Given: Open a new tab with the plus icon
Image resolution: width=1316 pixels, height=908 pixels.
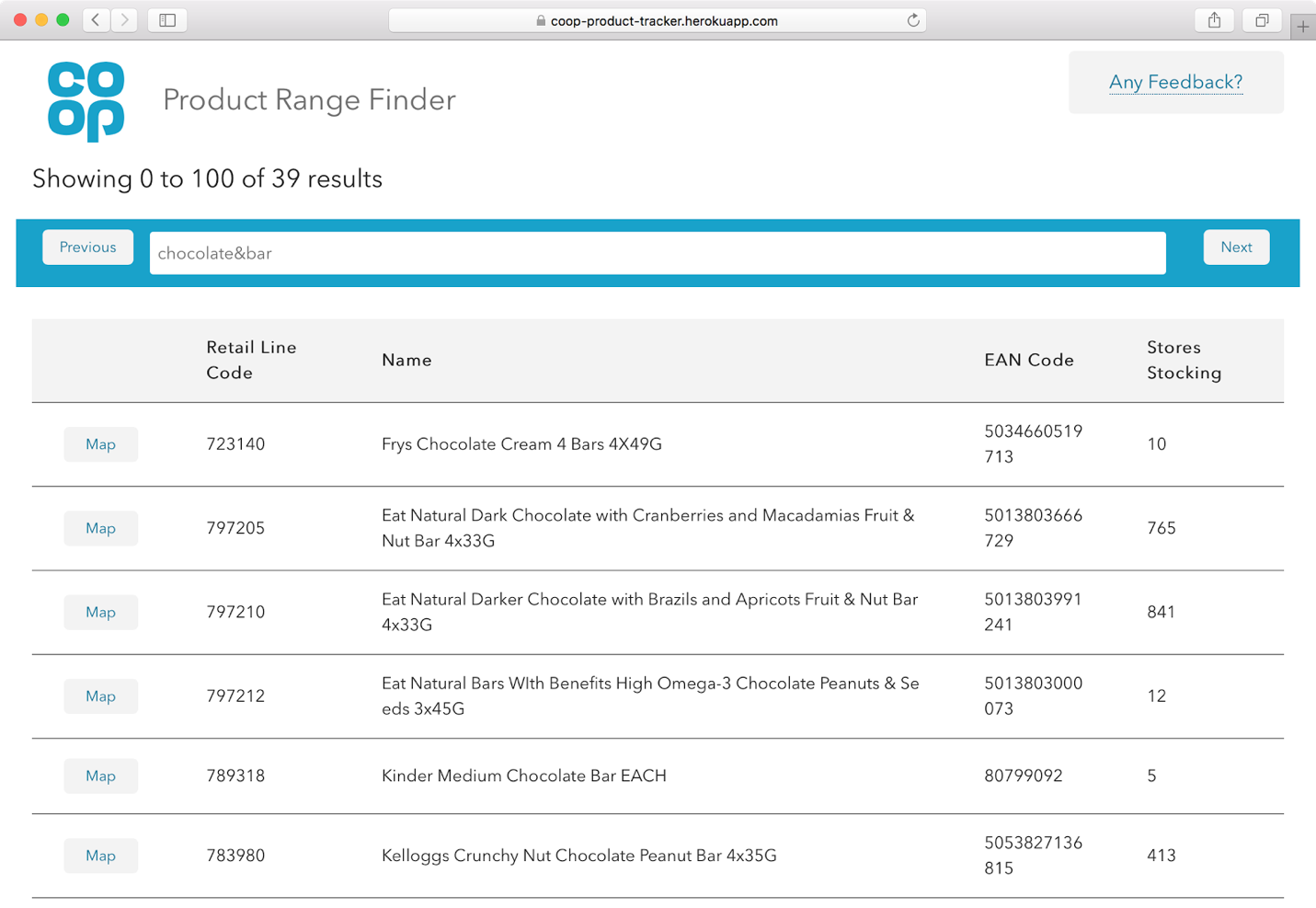Looking at the screenshot, I should [x=1303, y=27].
